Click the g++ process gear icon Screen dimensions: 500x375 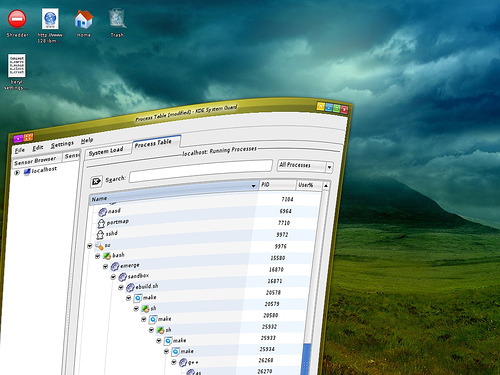point(183,362)
